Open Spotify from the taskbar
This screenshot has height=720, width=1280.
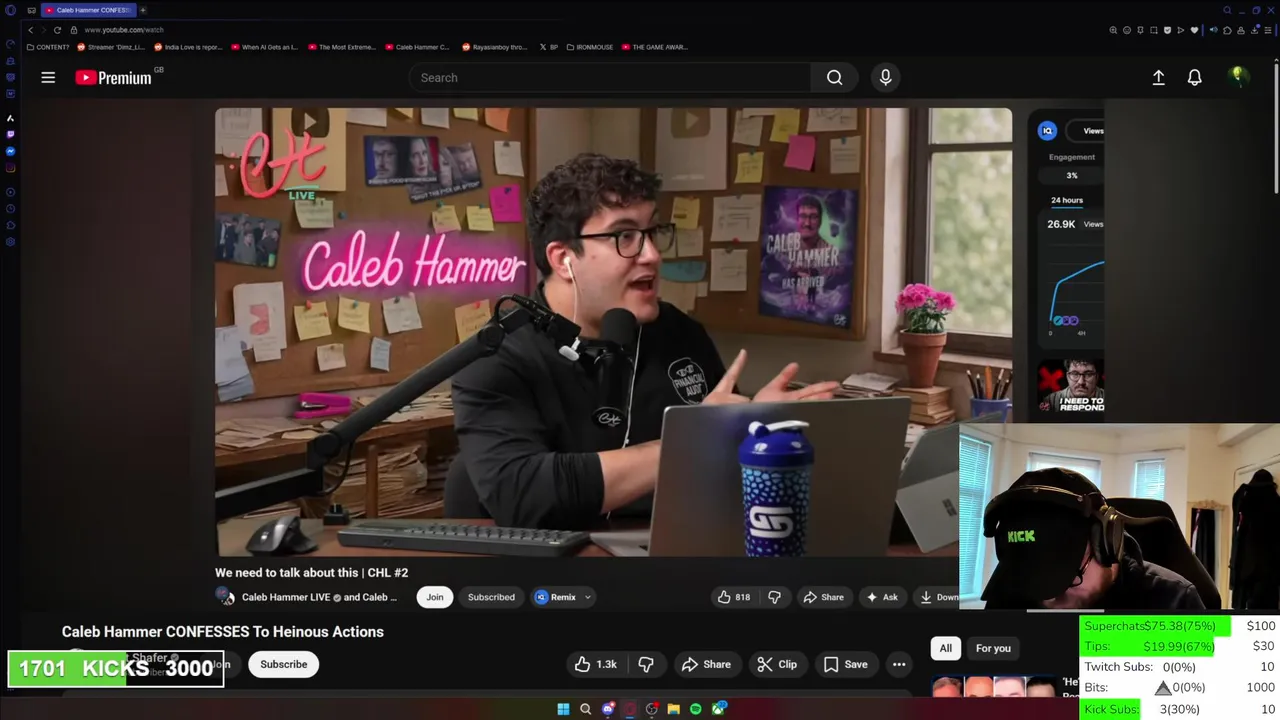(695, 709)
